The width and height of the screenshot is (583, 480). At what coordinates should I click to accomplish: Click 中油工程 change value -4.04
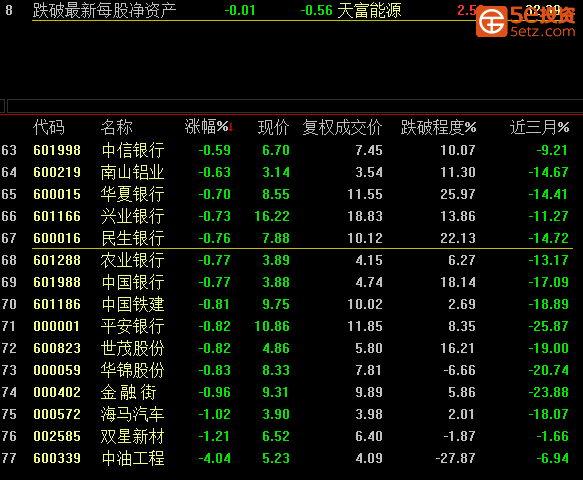215,458
